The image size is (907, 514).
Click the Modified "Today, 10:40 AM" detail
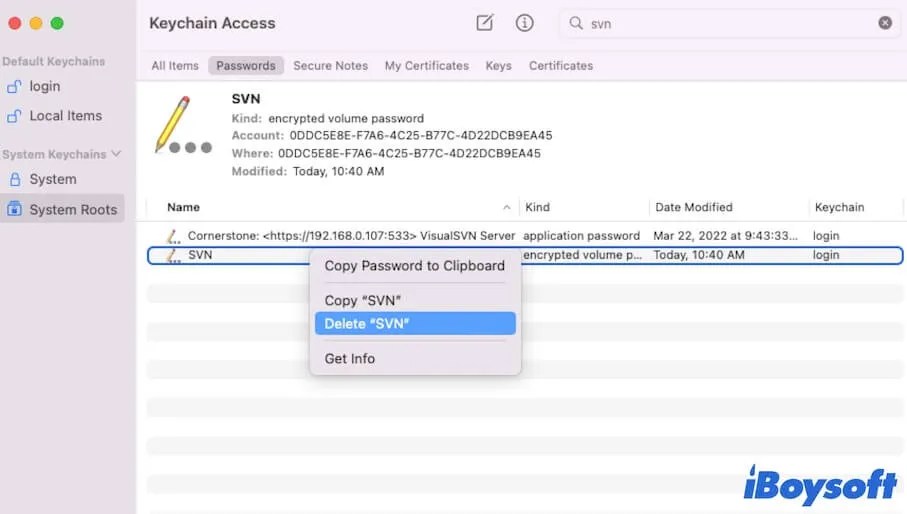tap(338, 171)
